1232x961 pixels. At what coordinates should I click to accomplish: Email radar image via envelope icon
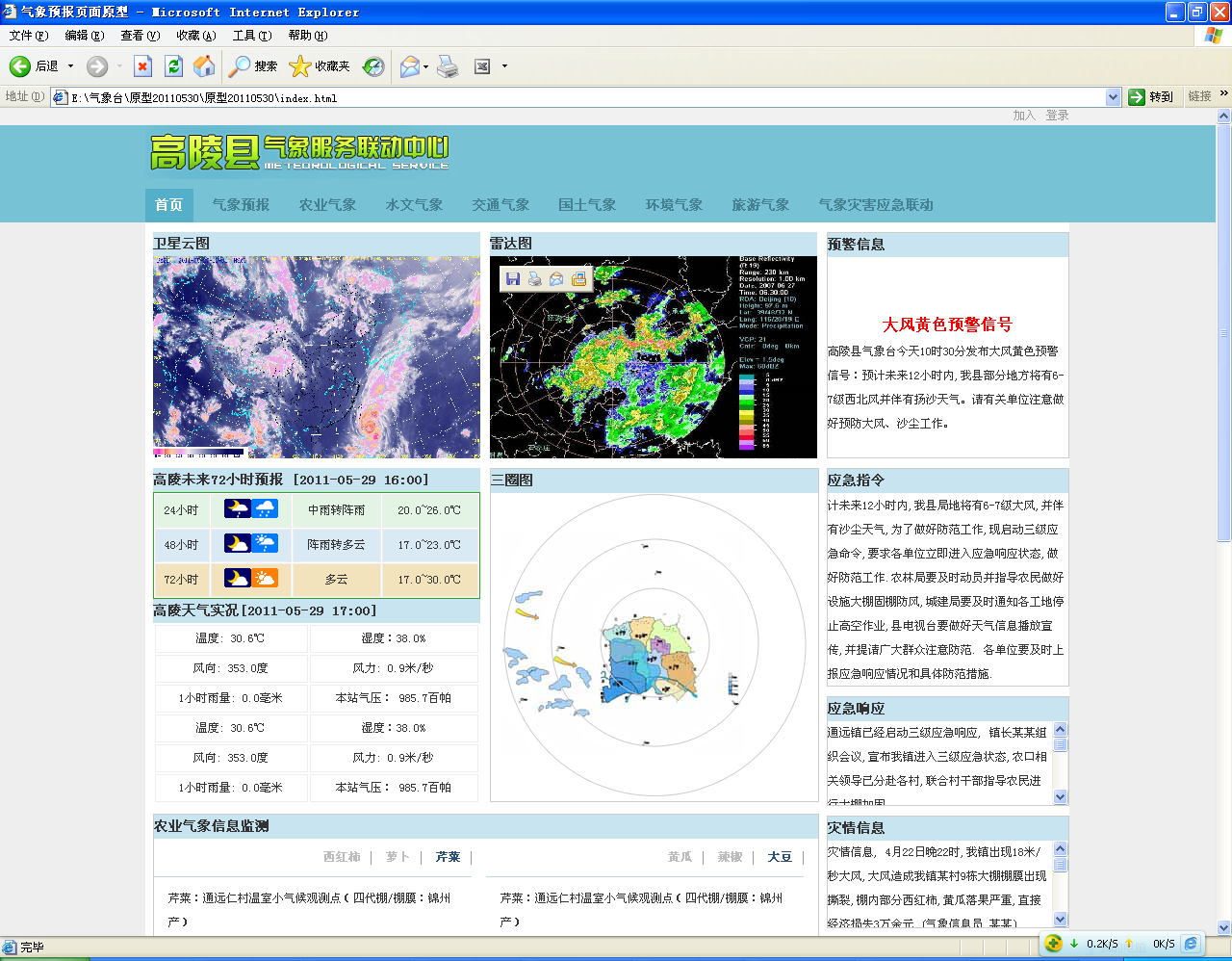556,279
